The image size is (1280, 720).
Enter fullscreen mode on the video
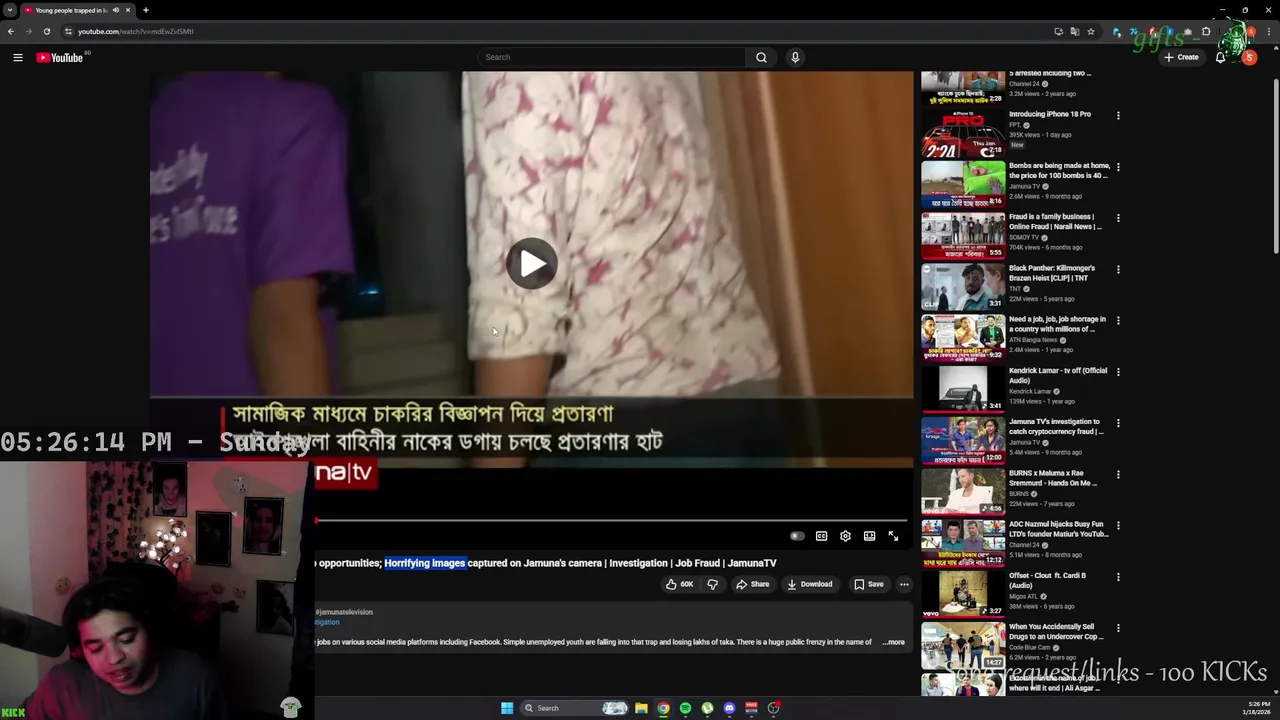(893, 536)
